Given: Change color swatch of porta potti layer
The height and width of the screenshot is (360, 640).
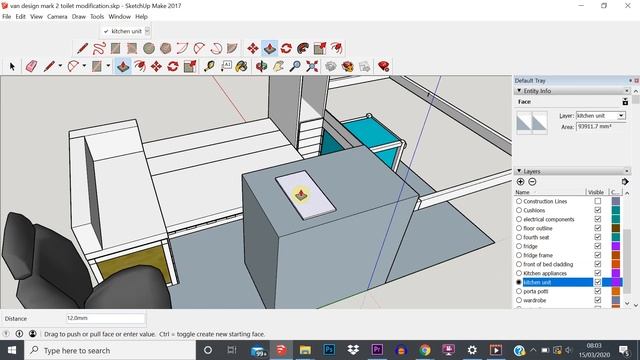Looking at the screenshot, I should (616, 291).
